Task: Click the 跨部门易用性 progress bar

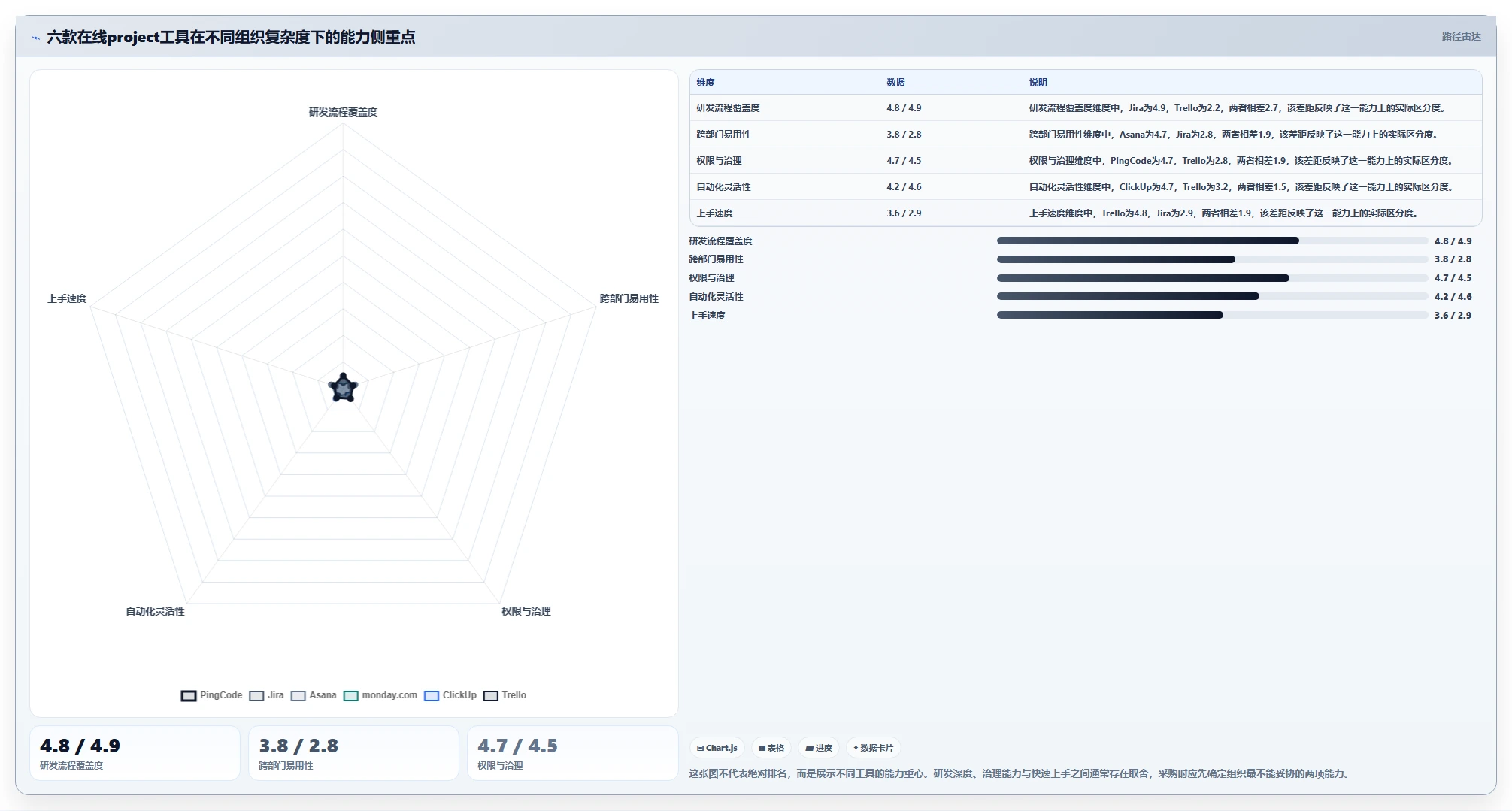Action: 1212,259
